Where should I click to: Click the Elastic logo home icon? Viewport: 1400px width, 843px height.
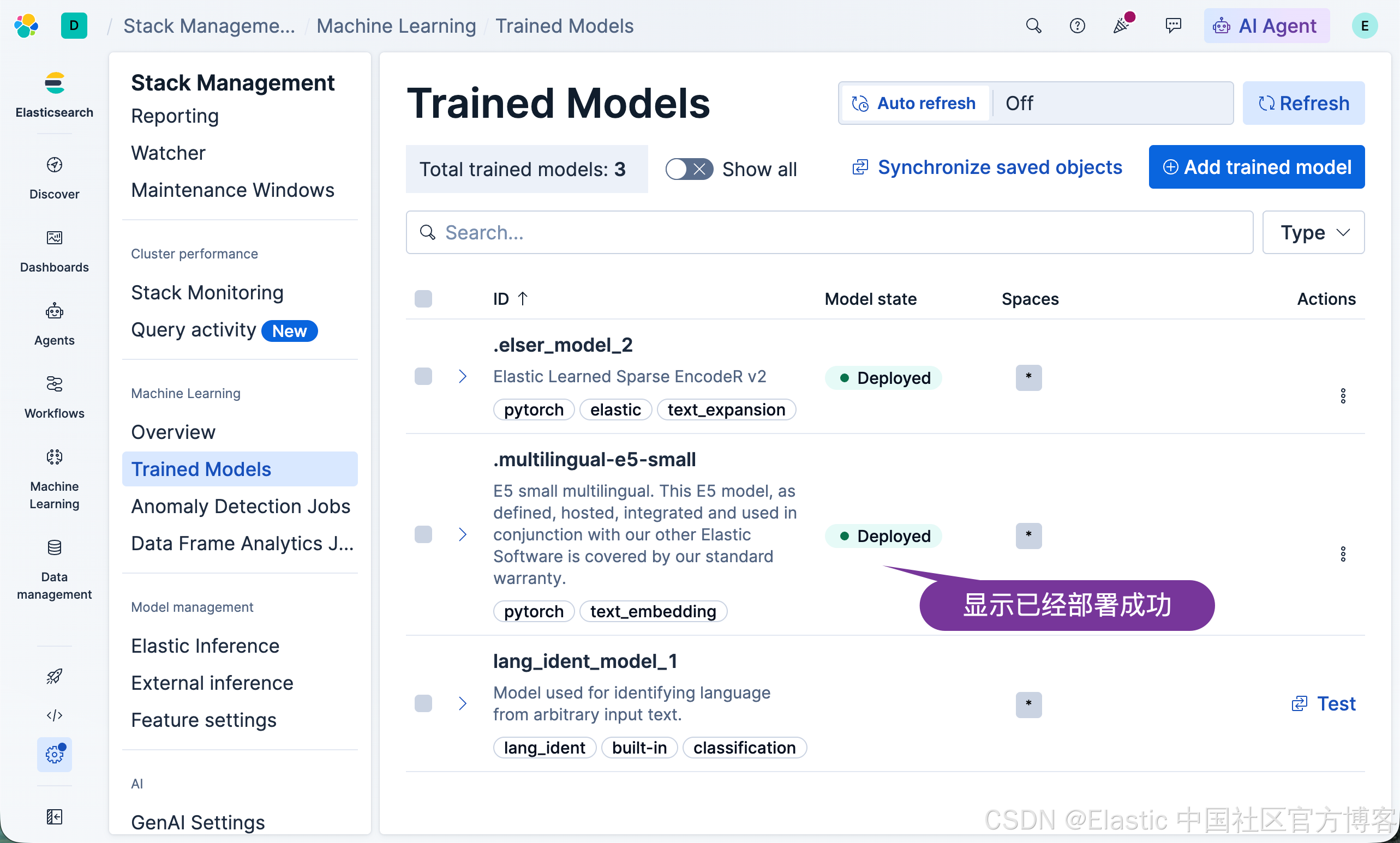(26, 26)
